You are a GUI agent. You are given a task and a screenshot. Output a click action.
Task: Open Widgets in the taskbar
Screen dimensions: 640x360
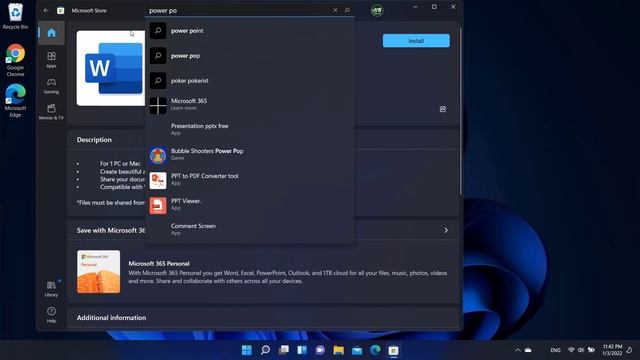coord(302,350)
